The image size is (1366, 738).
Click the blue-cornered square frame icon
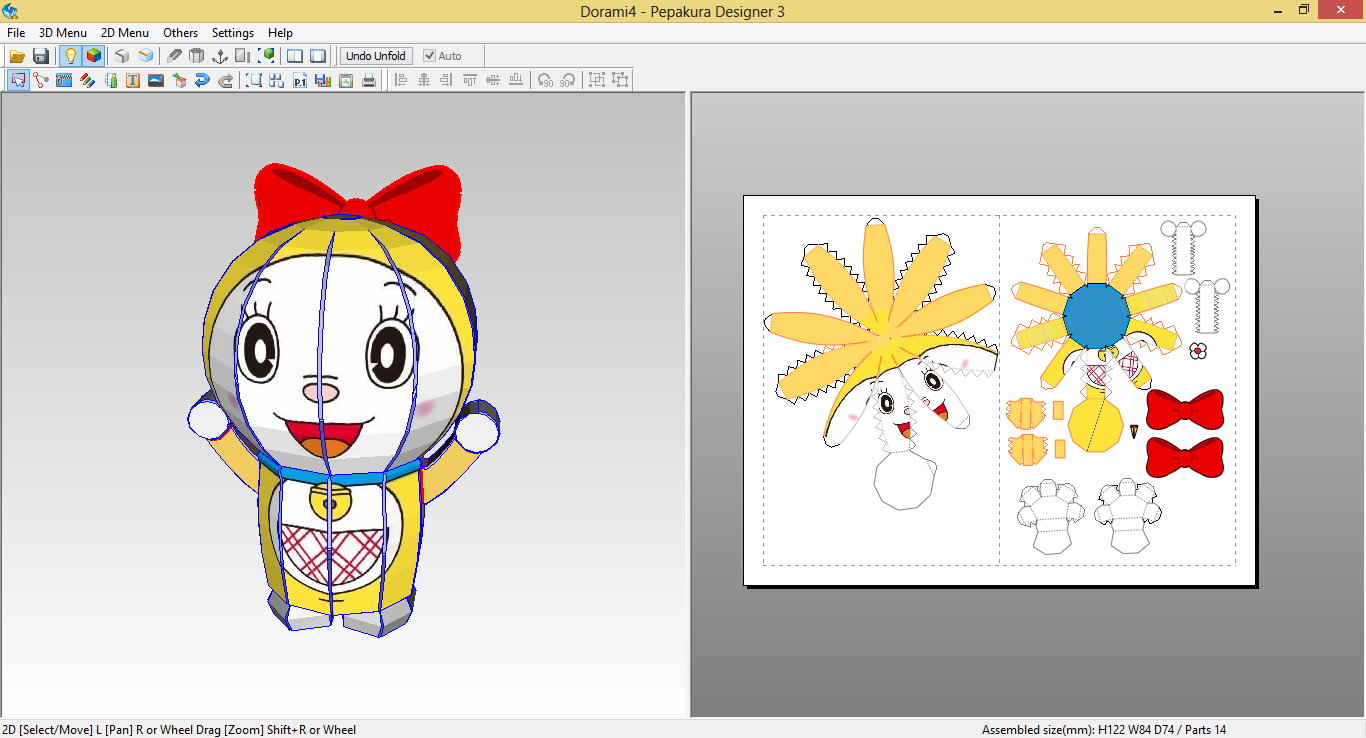(x=254, y=80)
